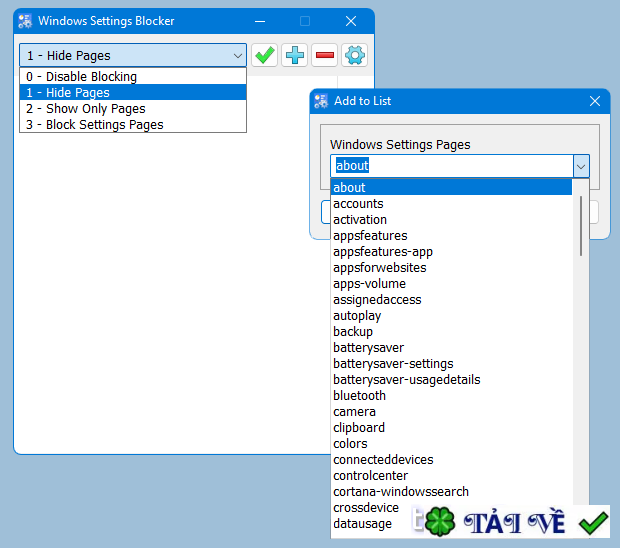Apply settings with the green checkmark icon
This screenshot has width=620, height=548.
(265, 55)
